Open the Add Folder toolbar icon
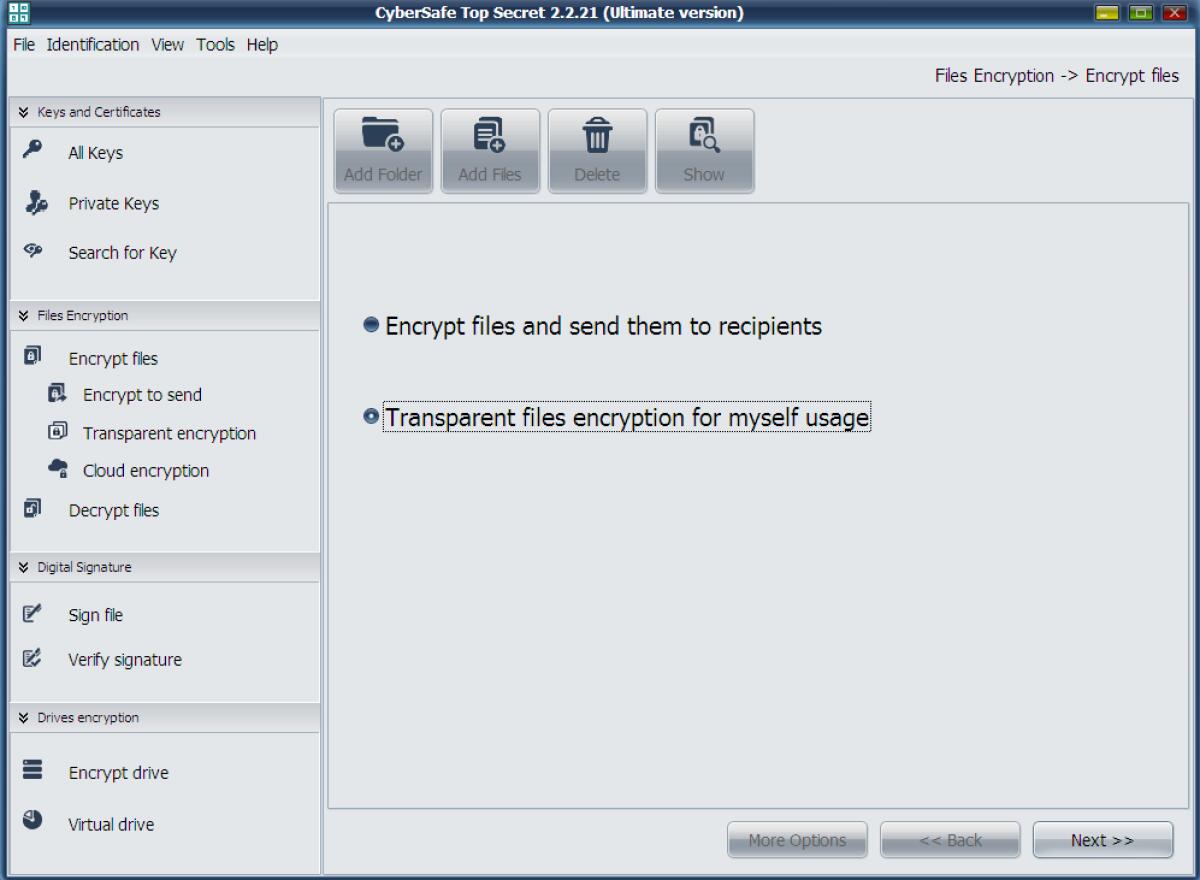 tap(383, 148)
